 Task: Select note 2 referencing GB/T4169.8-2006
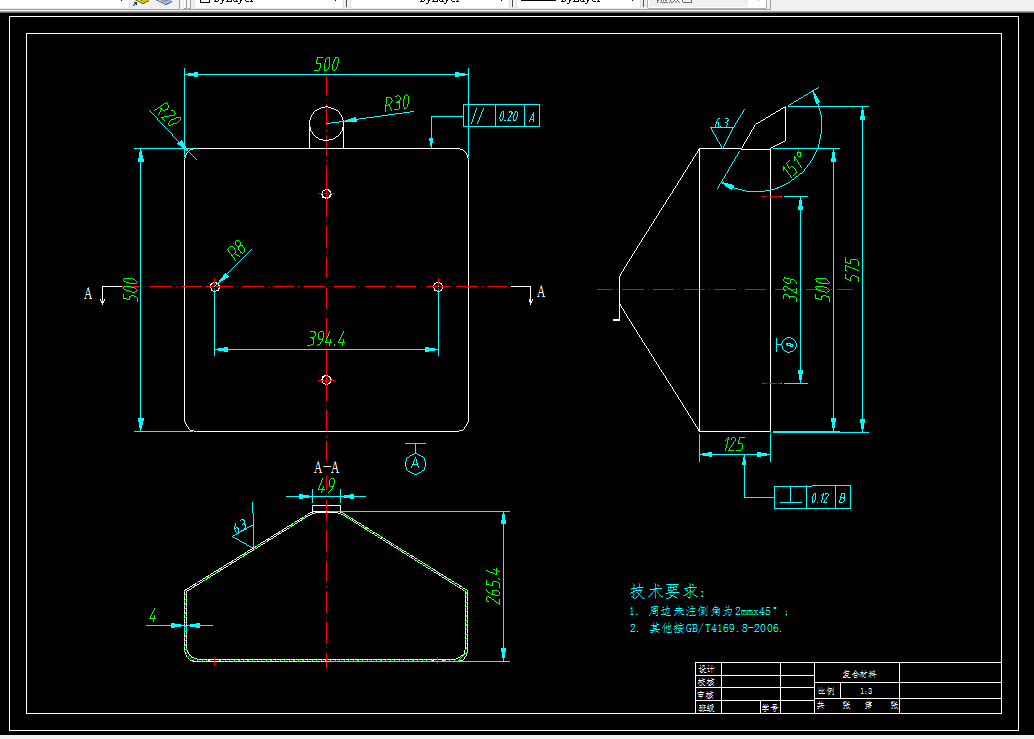706,628
